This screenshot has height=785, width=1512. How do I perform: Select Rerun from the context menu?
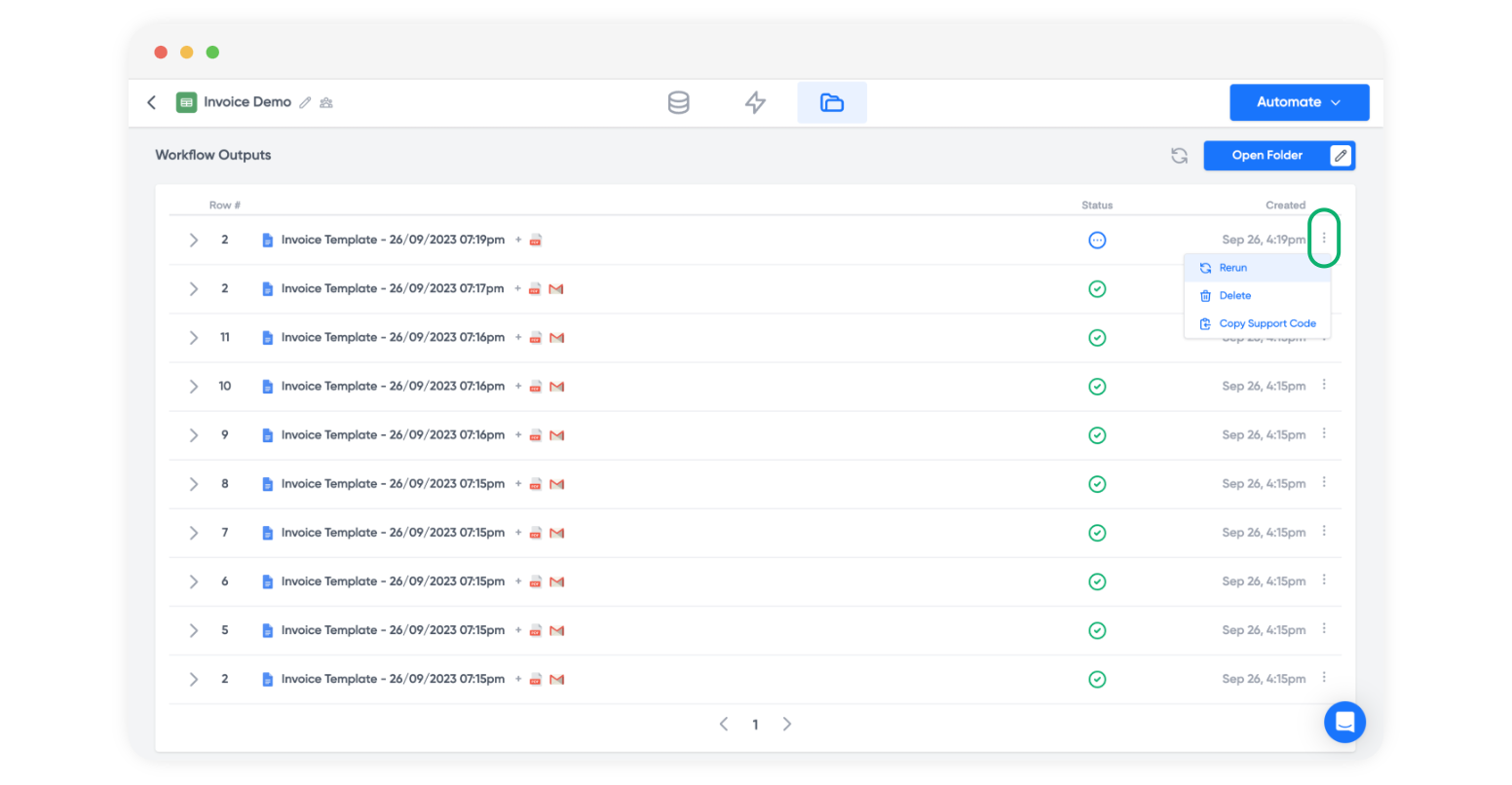click(x=1233, y=268)
